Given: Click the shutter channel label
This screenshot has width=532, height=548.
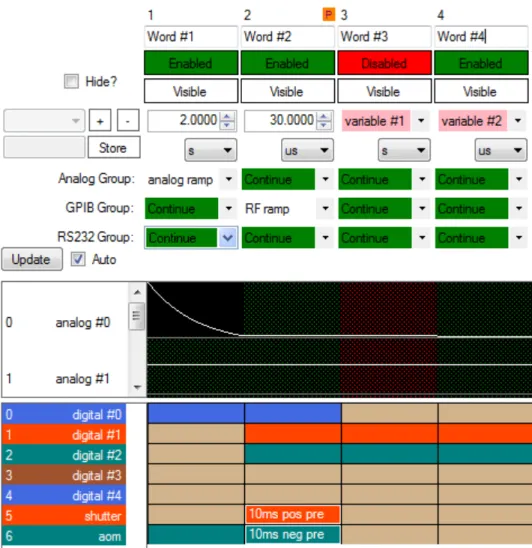Looking at the screenshot, I should click(x=64, y=515).
